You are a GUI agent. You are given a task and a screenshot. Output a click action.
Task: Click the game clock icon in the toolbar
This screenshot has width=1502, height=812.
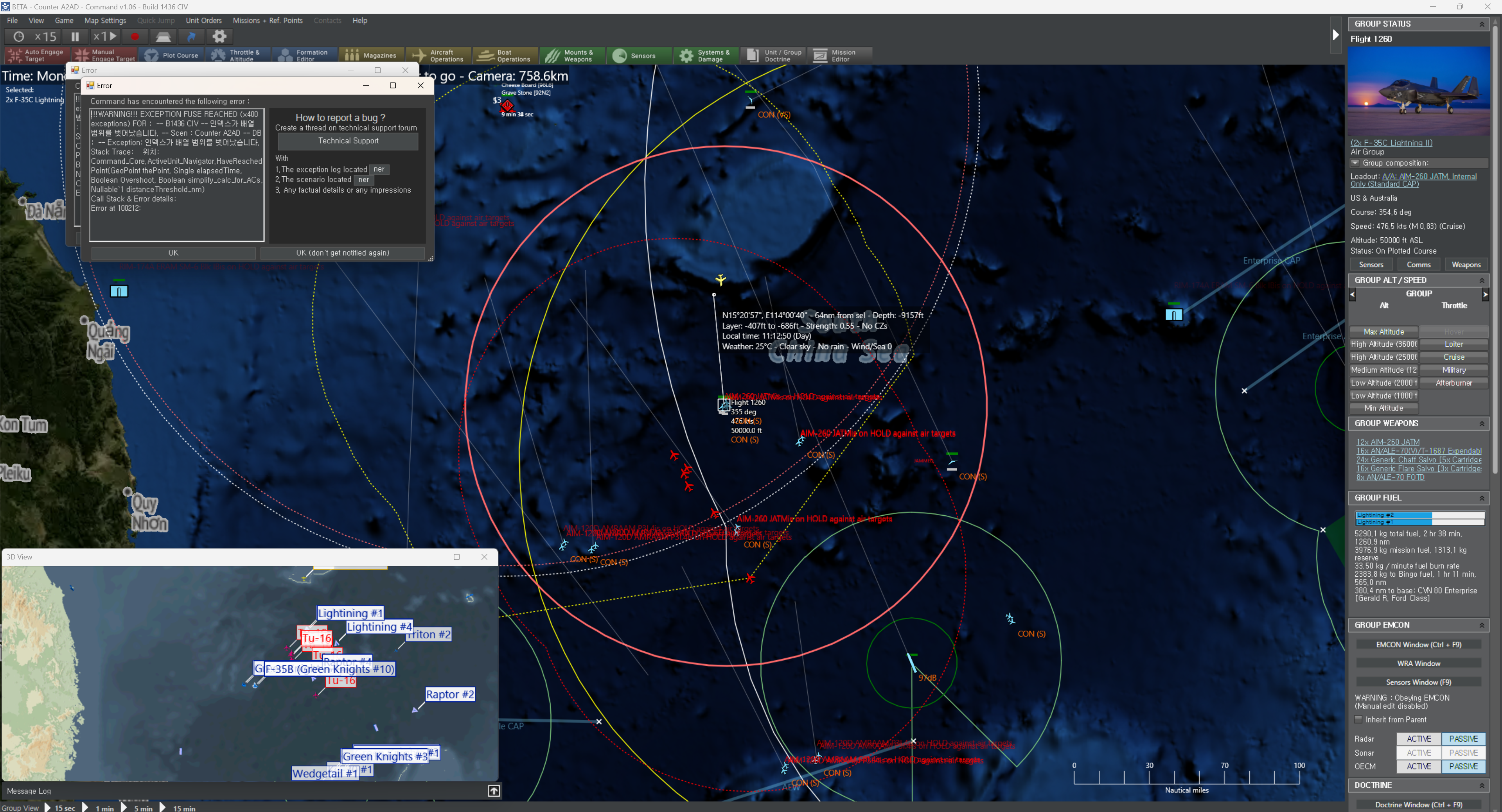(x=19, y=37)
